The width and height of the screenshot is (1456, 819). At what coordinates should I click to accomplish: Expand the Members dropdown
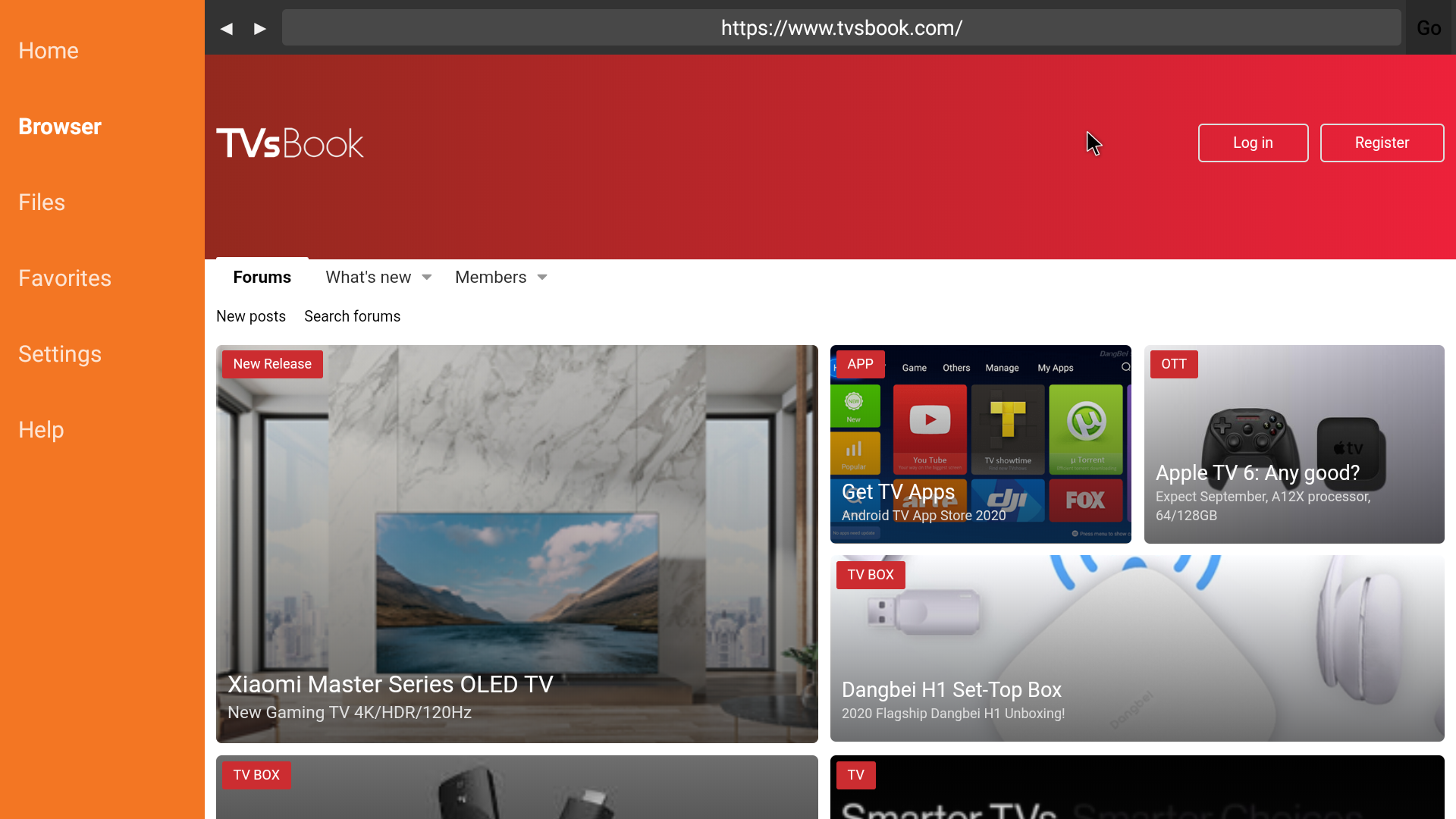click(500, 277)
